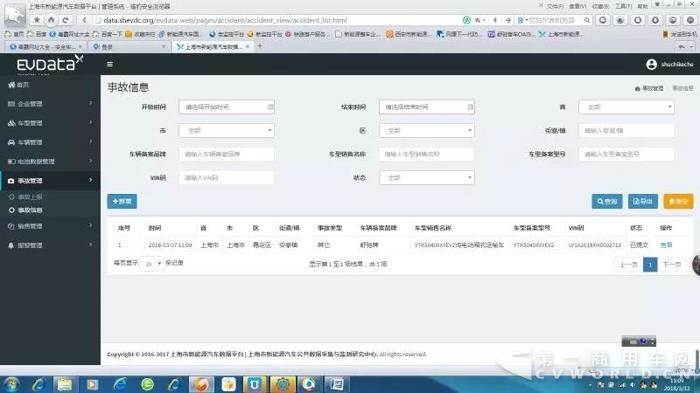Image resolution: width=700 pixels, height=393 pixels.
Task: Toggle the sidebar with the hamburger icon
Action: 110,64
